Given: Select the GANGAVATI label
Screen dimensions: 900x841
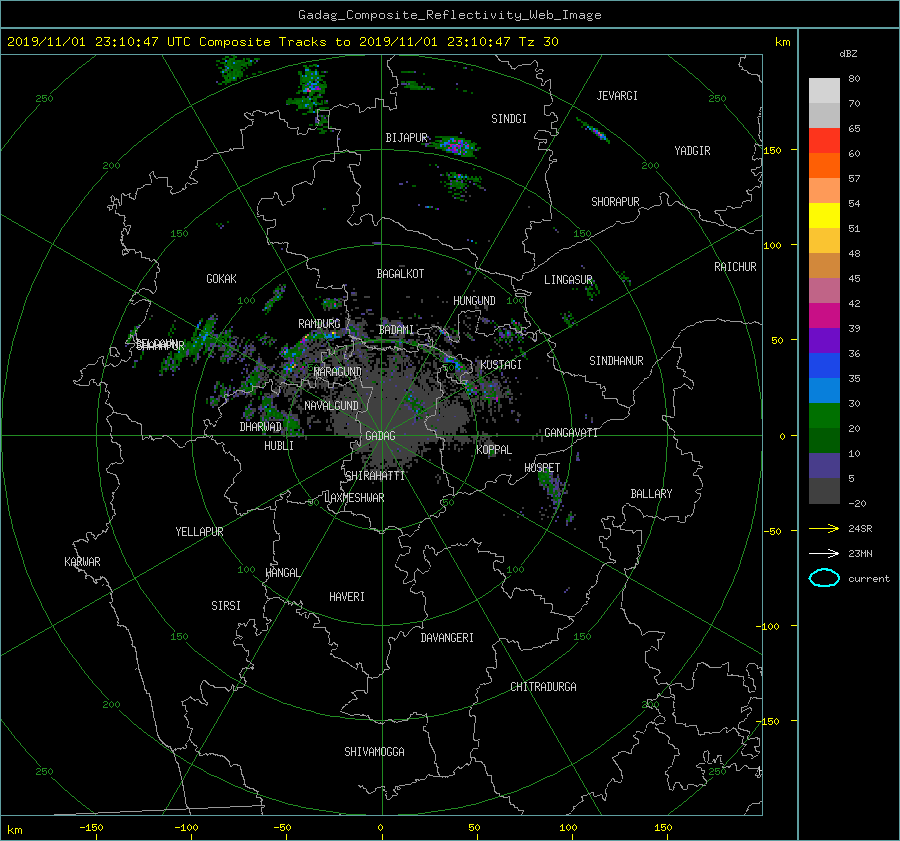Looking at the screenshot, I should [571, 432].
